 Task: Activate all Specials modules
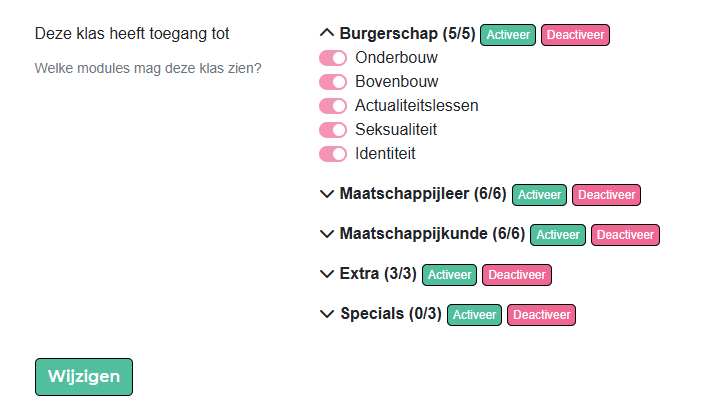(x=475, y=315)
